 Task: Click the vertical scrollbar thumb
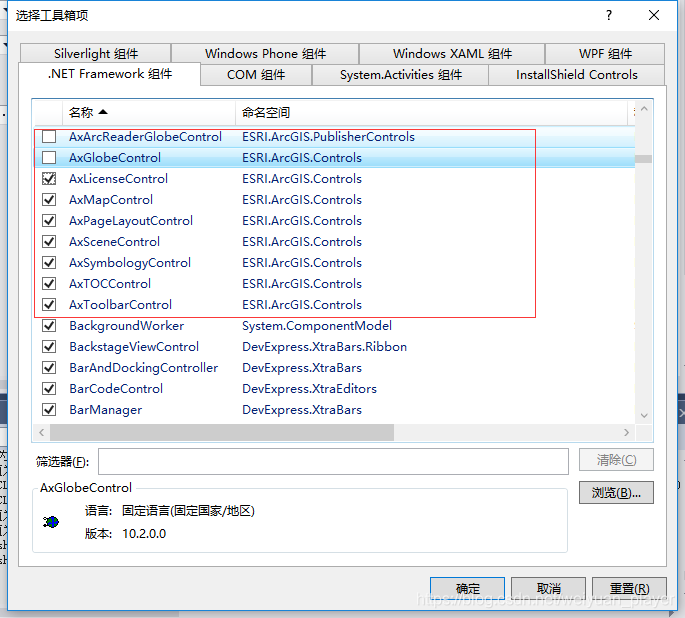(644, 159)
